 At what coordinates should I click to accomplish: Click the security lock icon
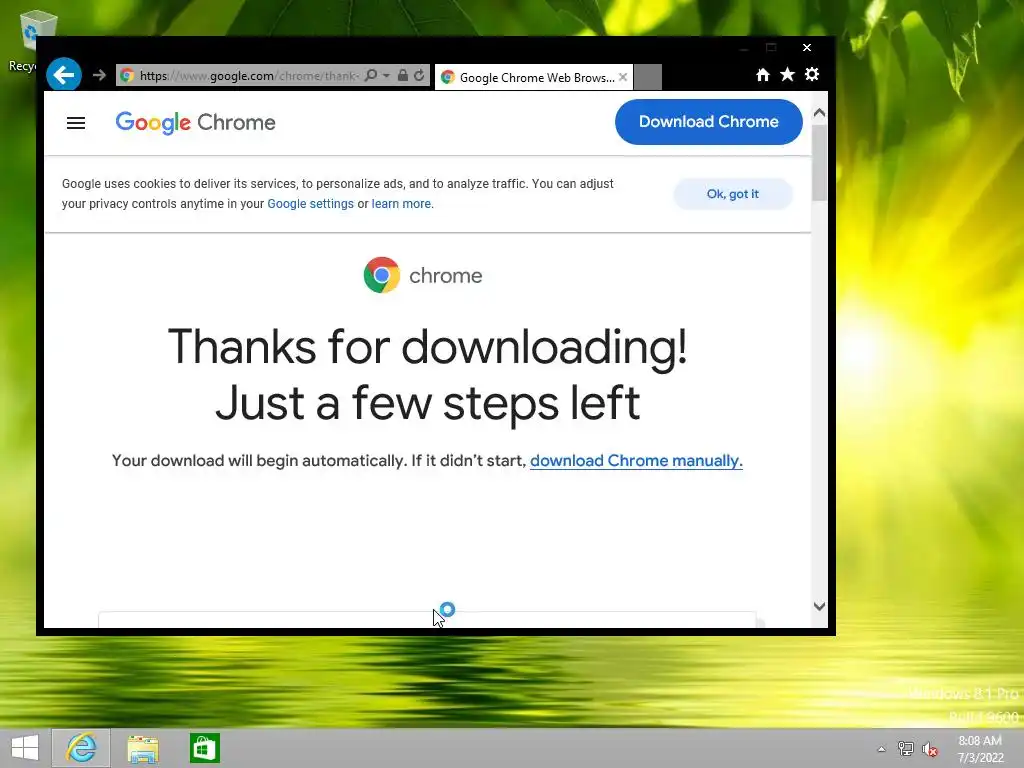(403, 76)
